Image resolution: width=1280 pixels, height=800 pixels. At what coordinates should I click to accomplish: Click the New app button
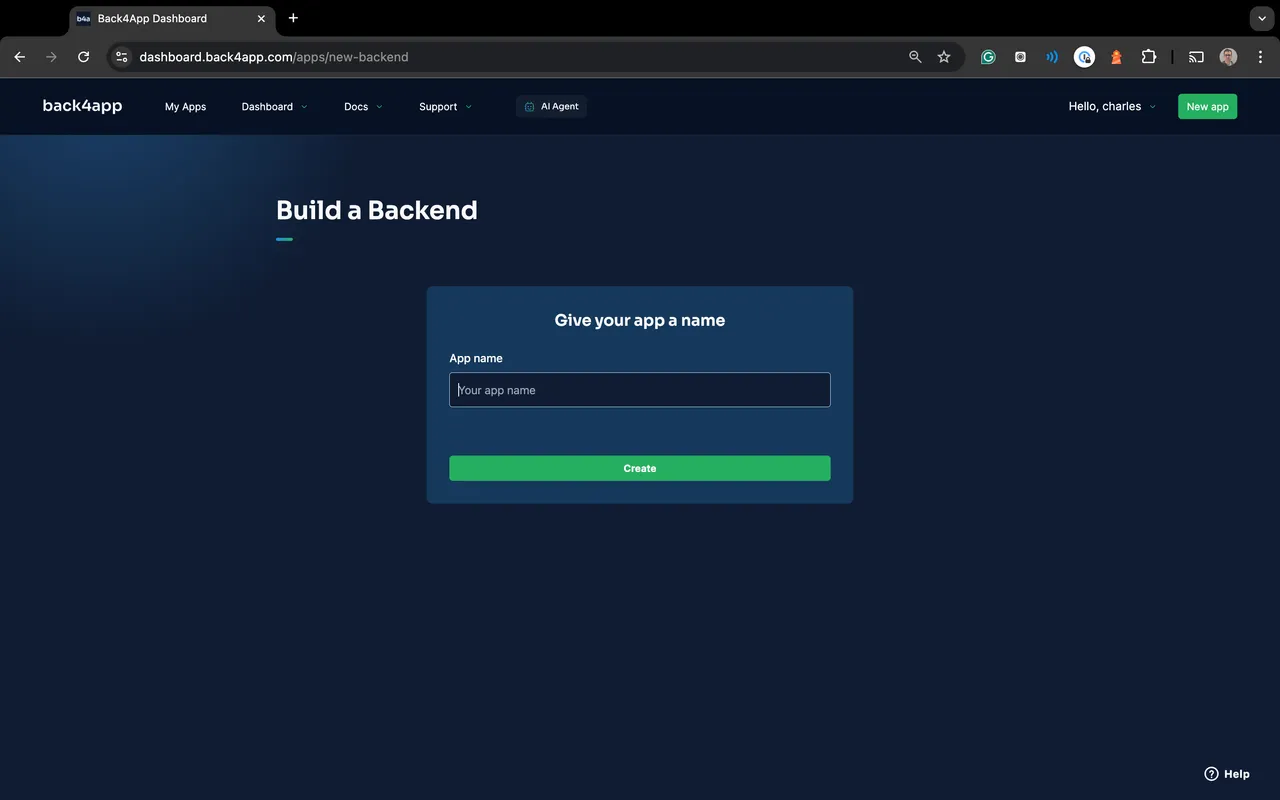[x=1207, y=106]
